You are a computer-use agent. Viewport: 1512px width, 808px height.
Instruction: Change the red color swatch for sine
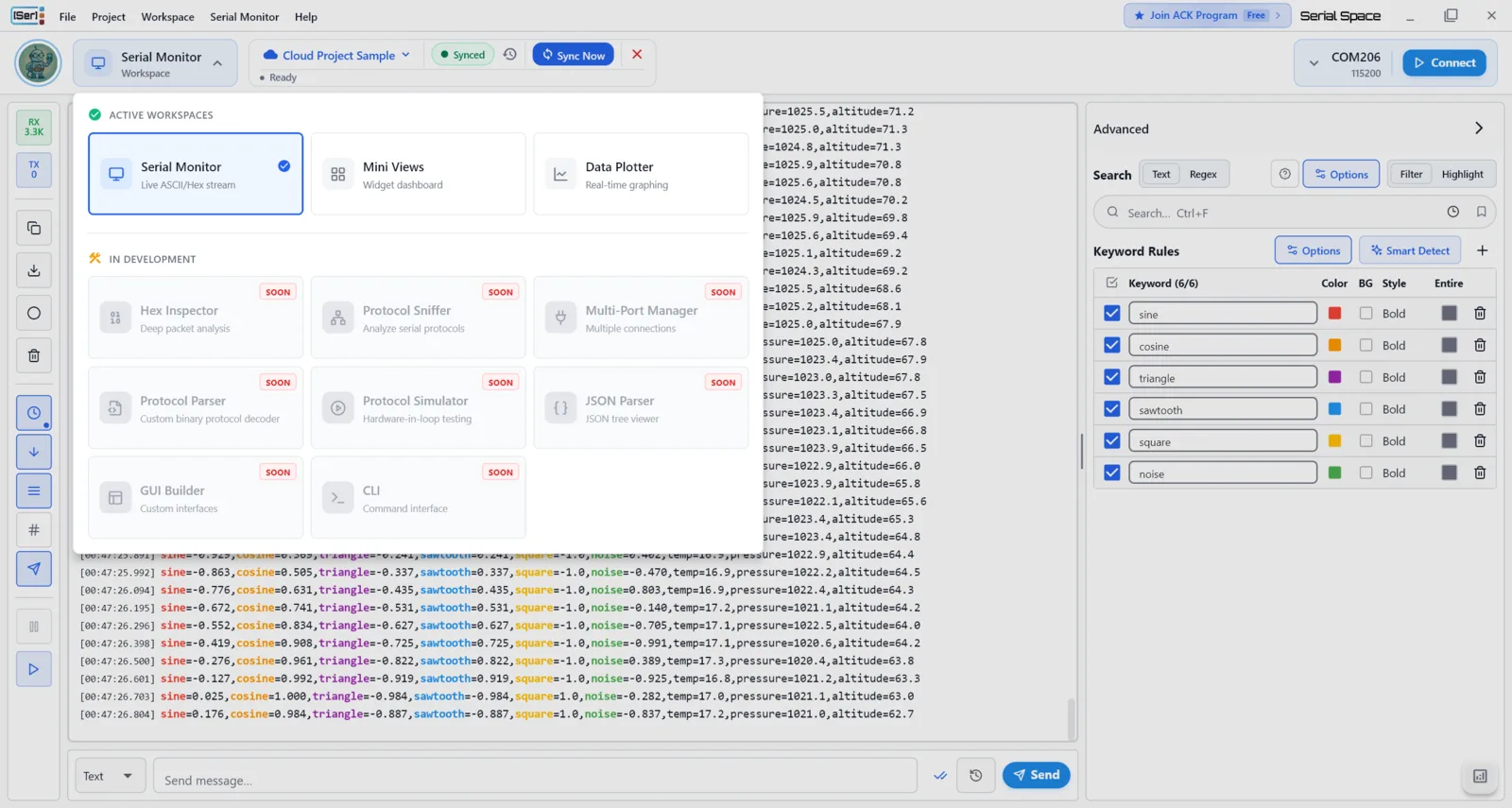tap(1334, 314)
